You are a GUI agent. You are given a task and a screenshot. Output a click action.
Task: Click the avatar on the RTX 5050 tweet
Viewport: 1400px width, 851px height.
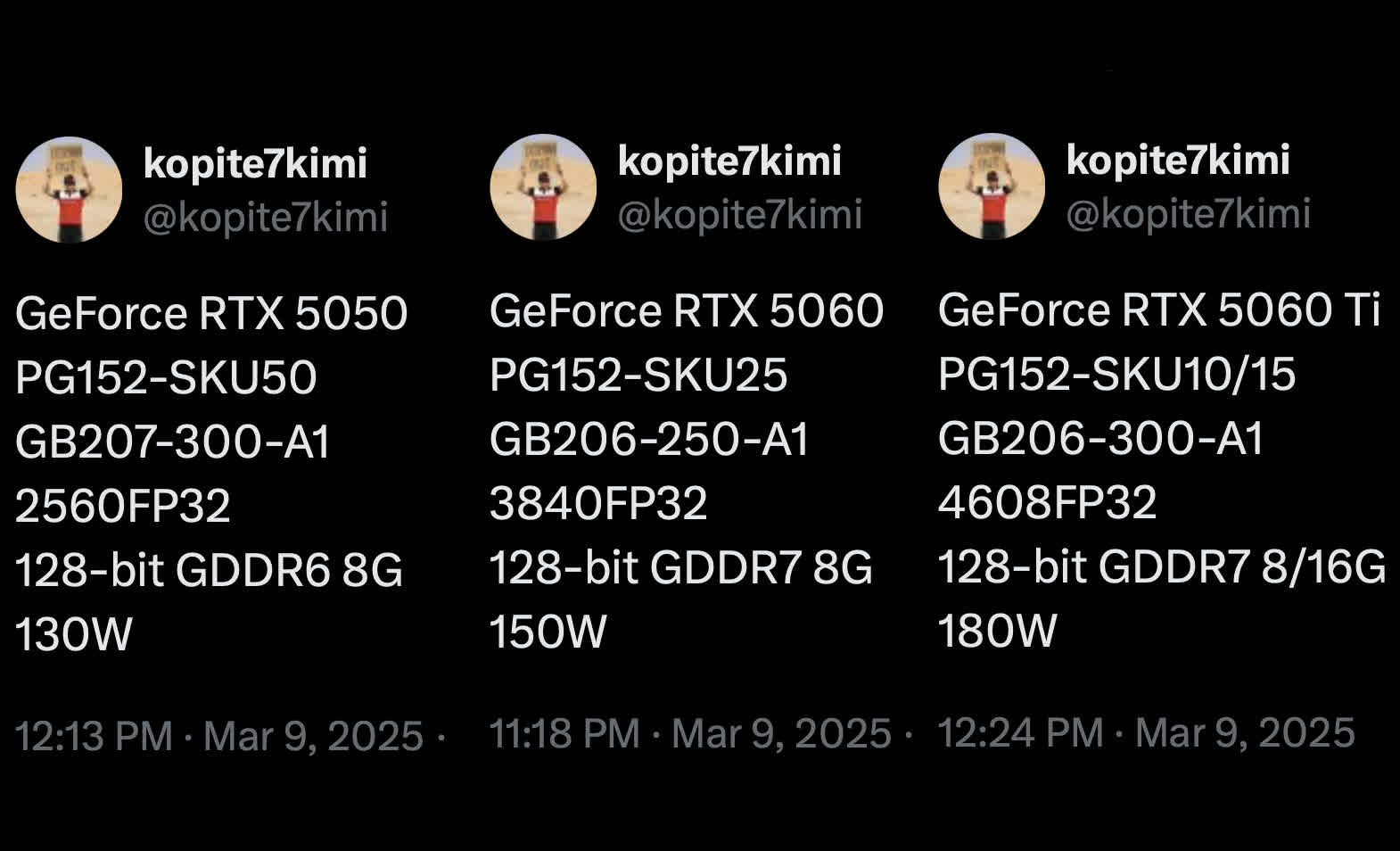(69, 189)
